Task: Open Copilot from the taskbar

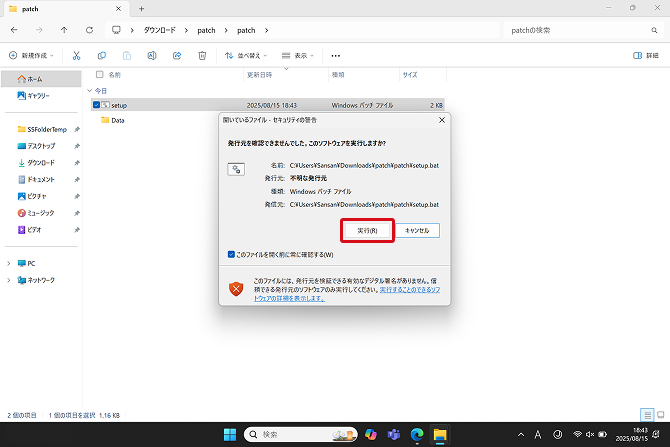Action: pos(370,435)
